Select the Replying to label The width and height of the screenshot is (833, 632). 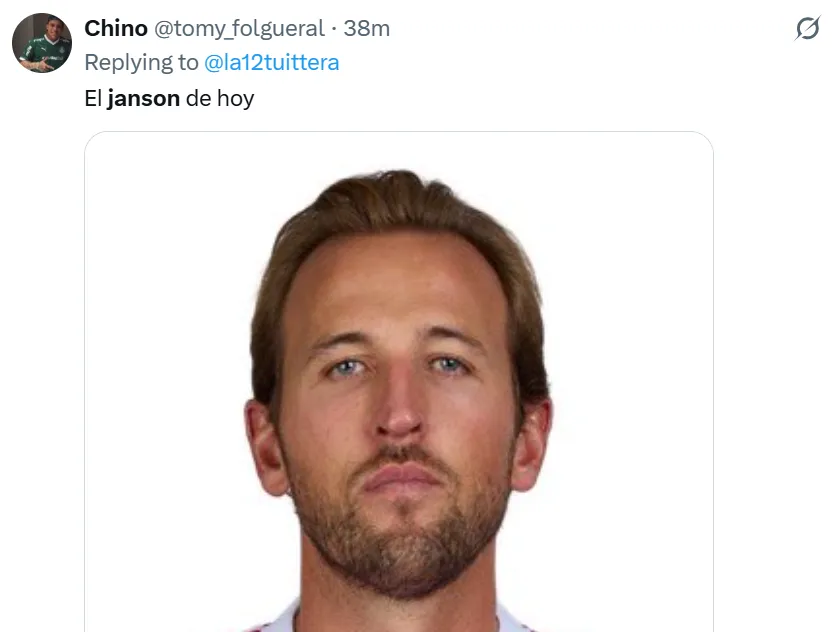pyautogui.click(x=141, y=63)
